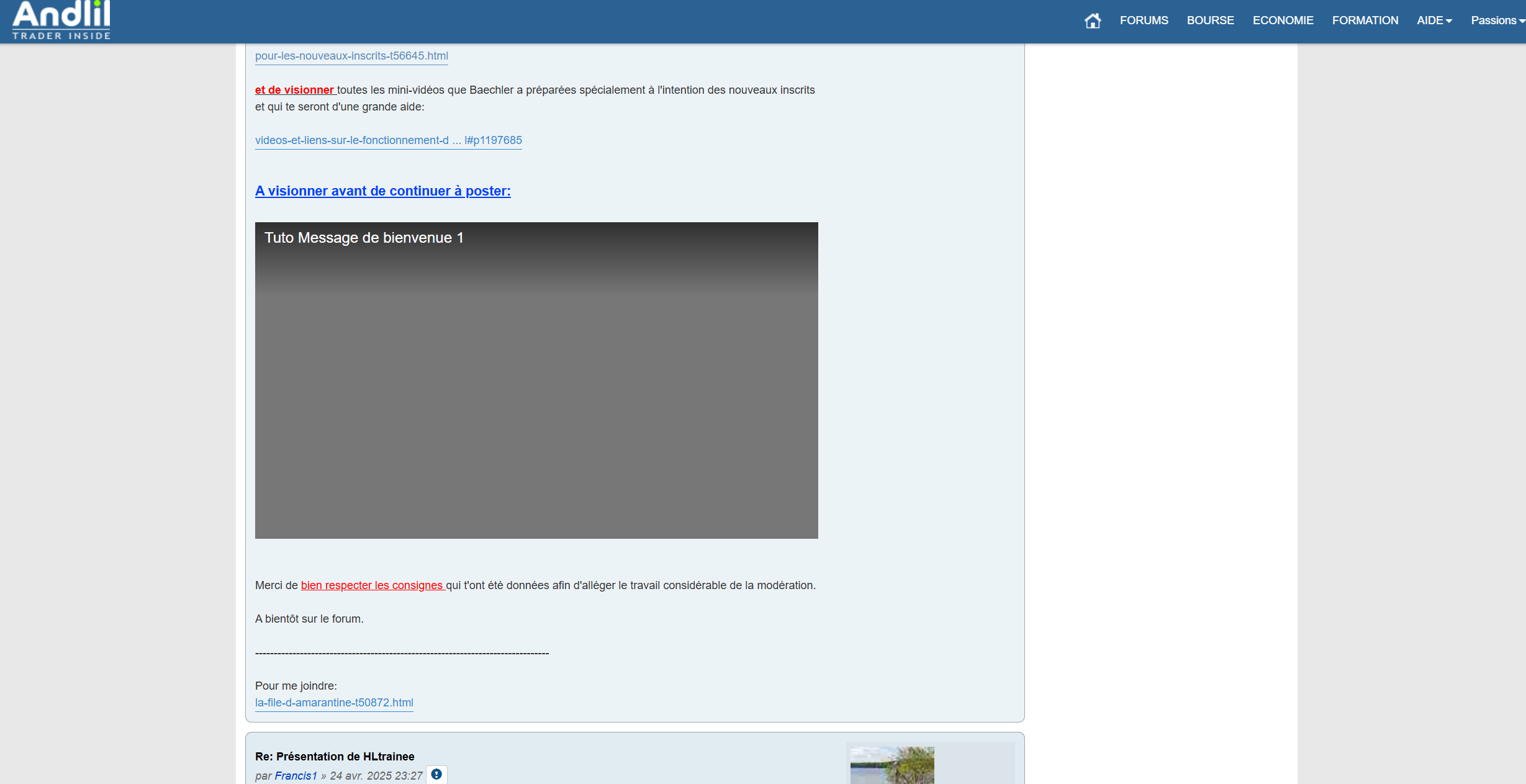Viewport: 1526px width, 784px height.
Task: Click 'A visionner avant de continuer à poster' heading
Action: (x=382, y=191)
